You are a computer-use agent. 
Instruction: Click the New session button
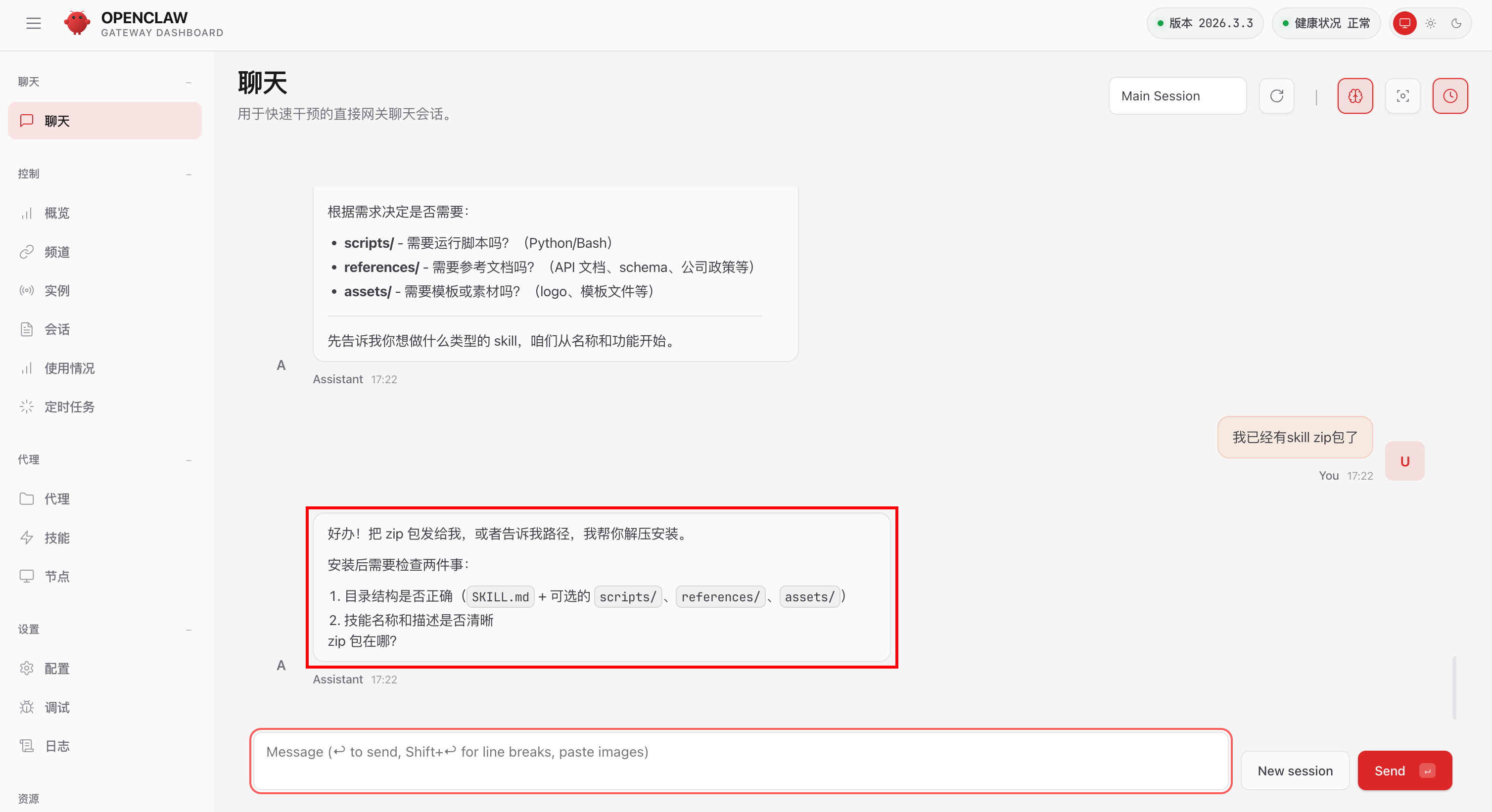click(x=1295, y=770)
